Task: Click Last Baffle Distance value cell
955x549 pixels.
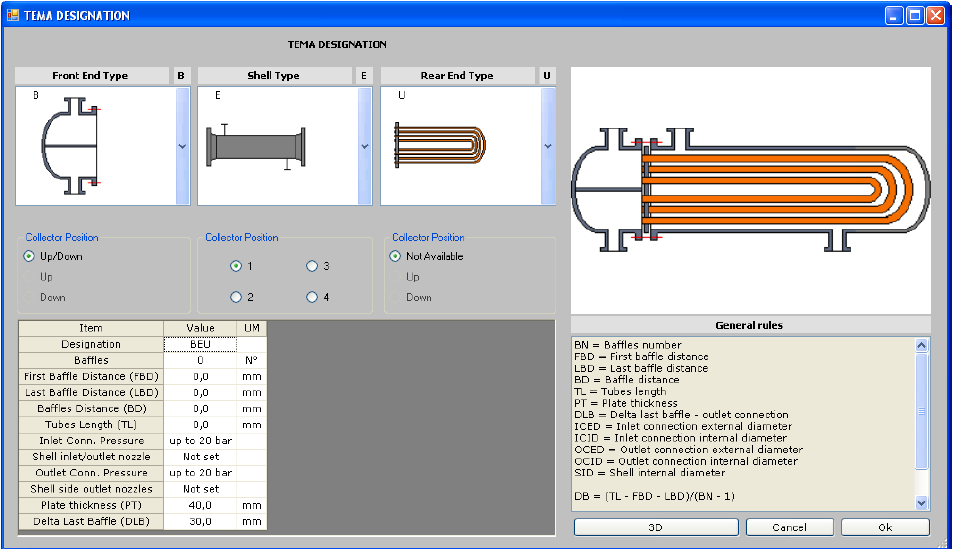Action: click(200, 392)
